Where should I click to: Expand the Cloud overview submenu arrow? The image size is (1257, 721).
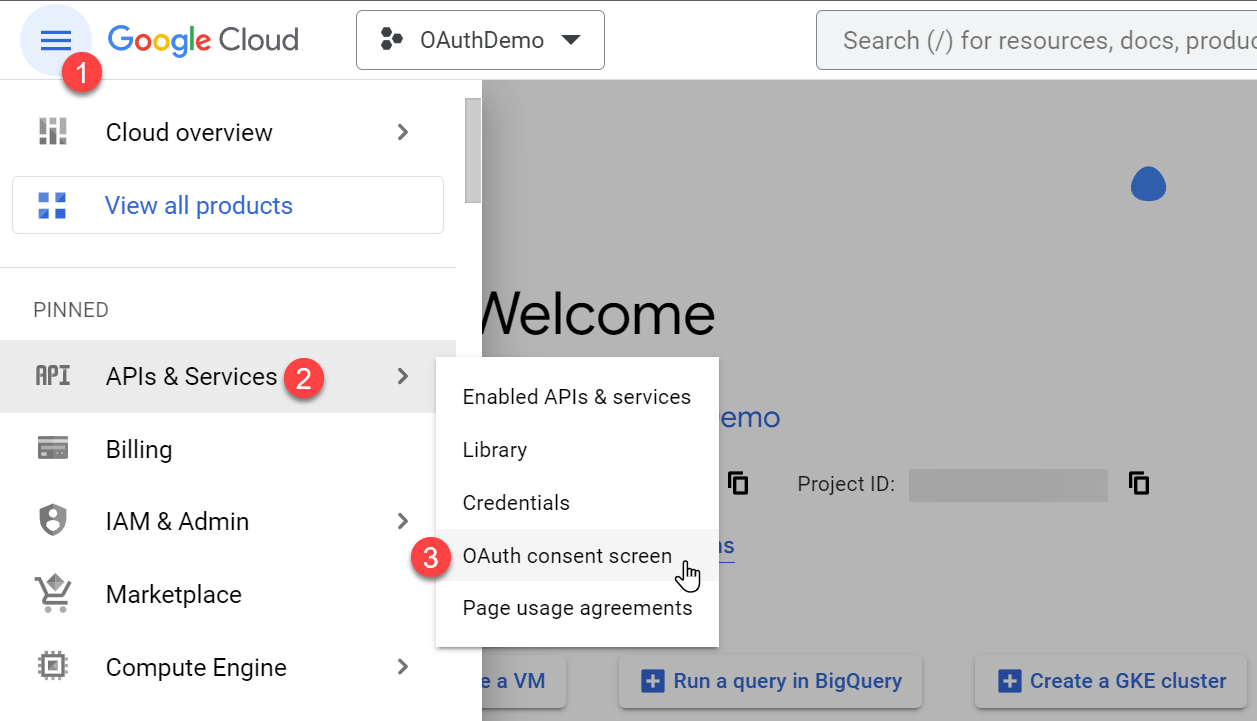tap(403, 132)
